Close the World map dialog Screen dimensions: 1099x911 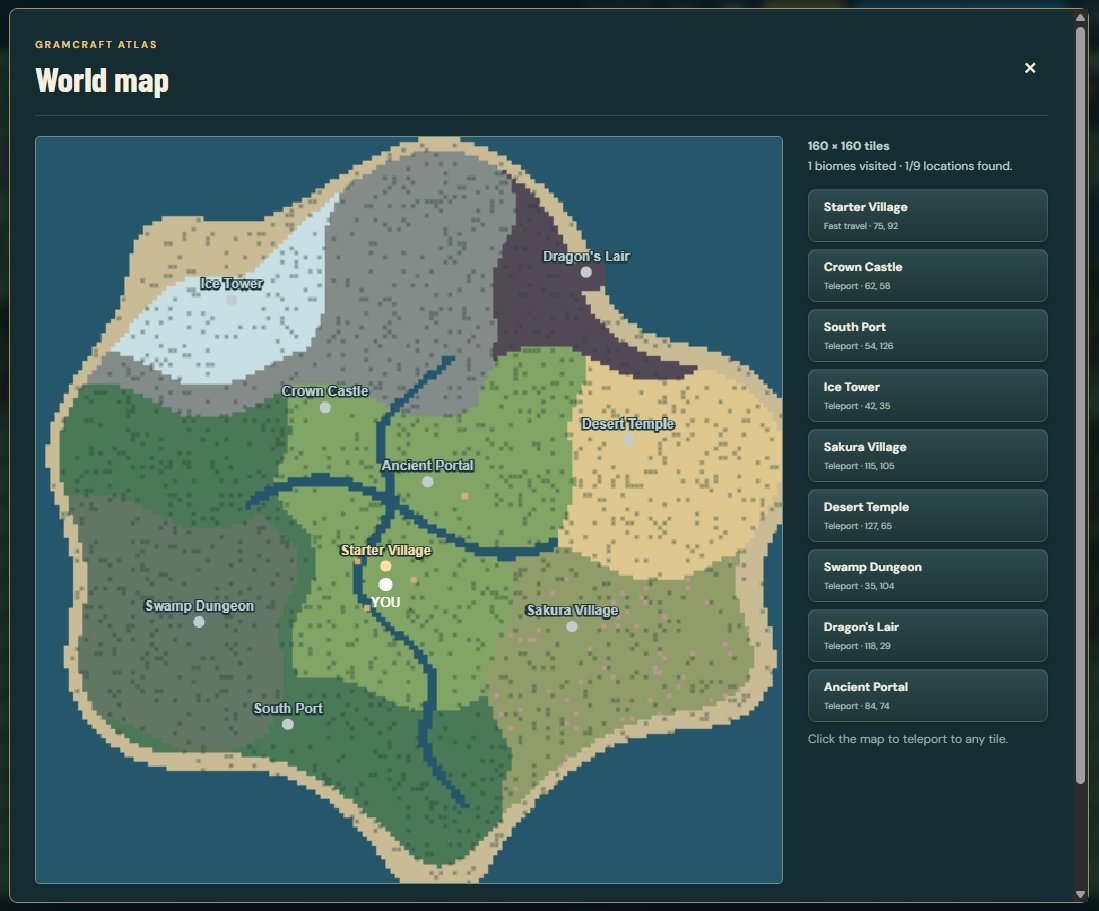tap(1030, 68)
